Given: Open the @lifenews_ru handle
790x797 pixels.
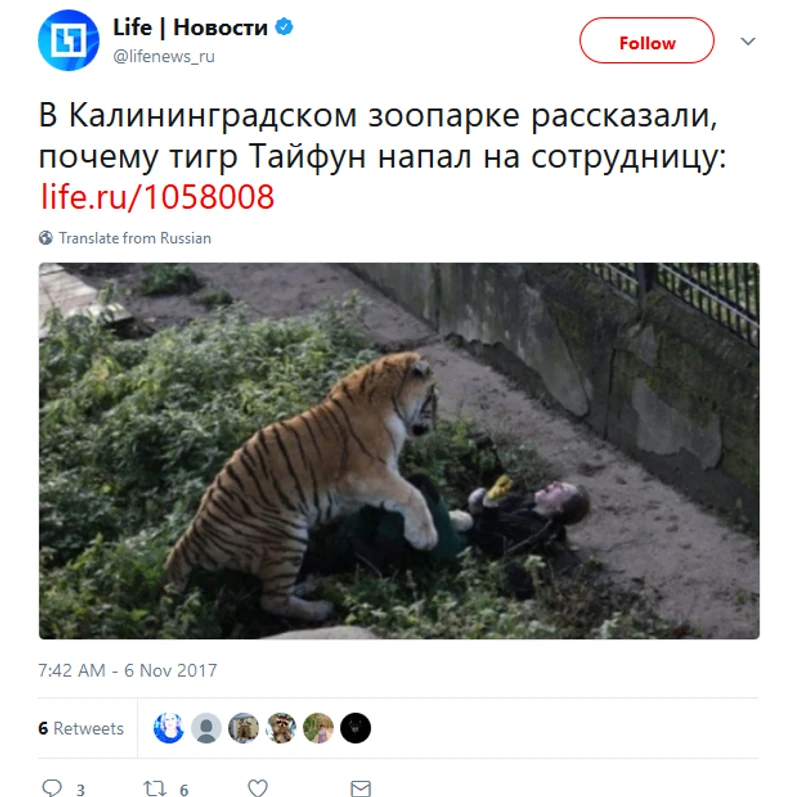Looking at the screenshot, I should [x=164, y=56].
